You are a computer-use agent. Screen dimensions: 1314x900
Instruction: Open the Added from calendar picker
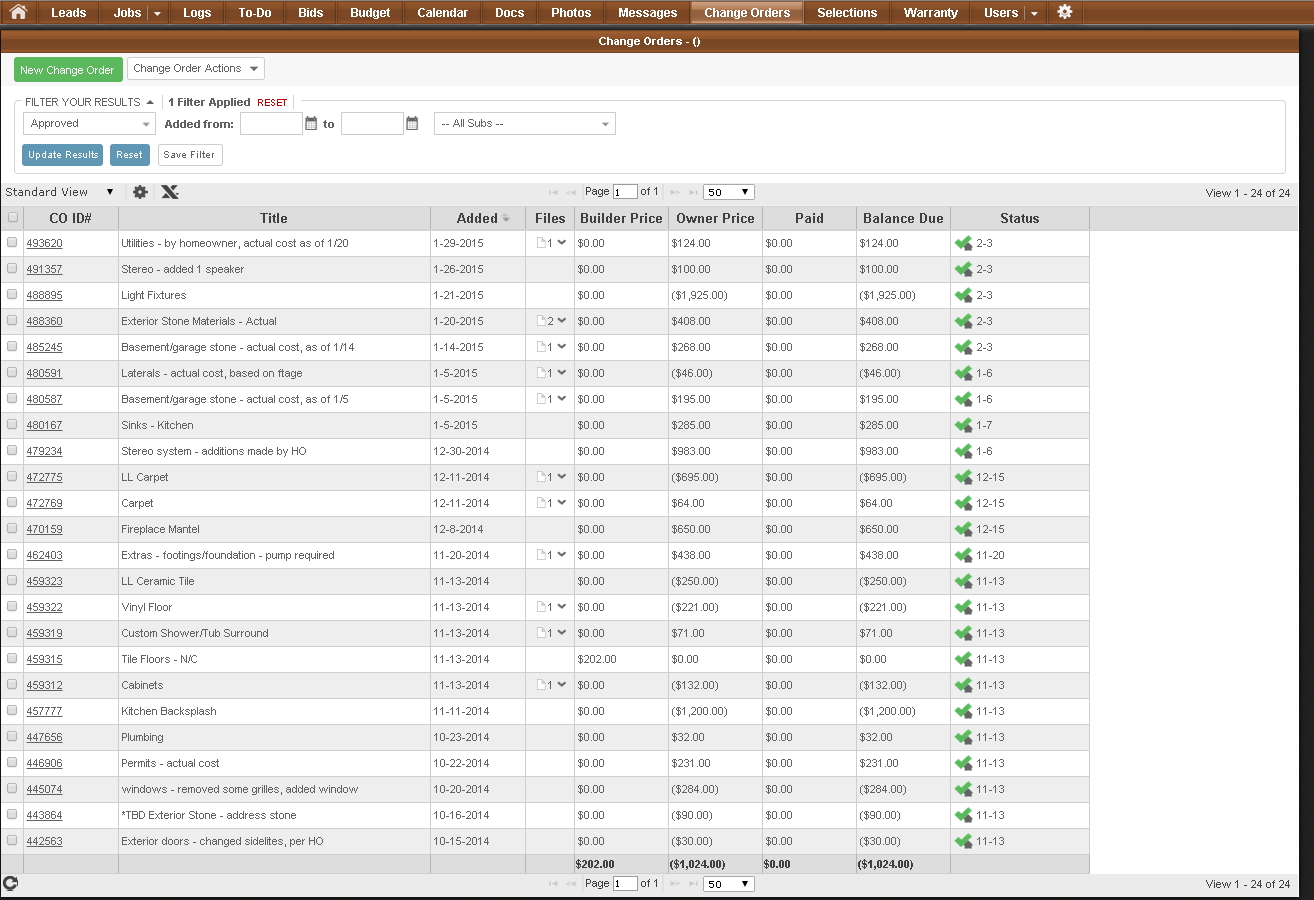tap(311, 124)
